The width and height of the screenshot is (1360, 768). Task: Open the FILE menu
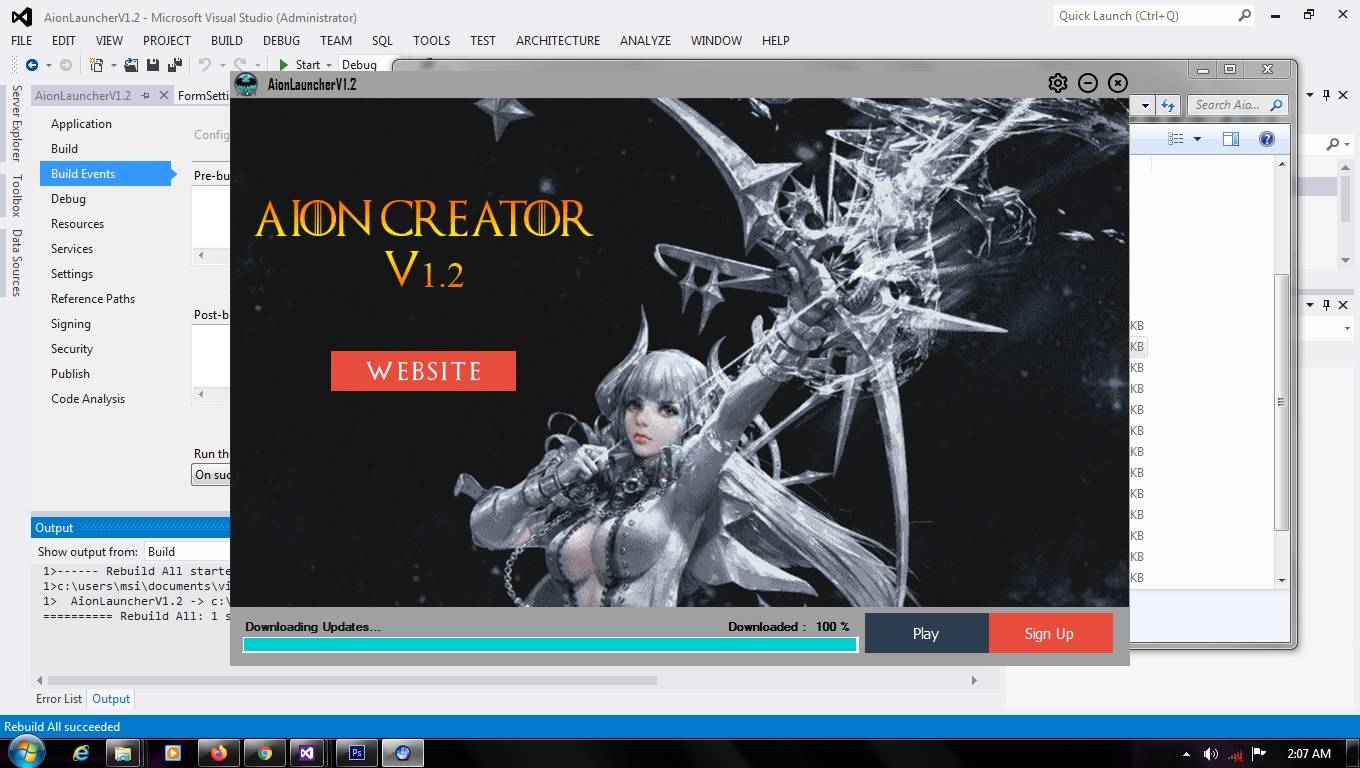point(22,40)
